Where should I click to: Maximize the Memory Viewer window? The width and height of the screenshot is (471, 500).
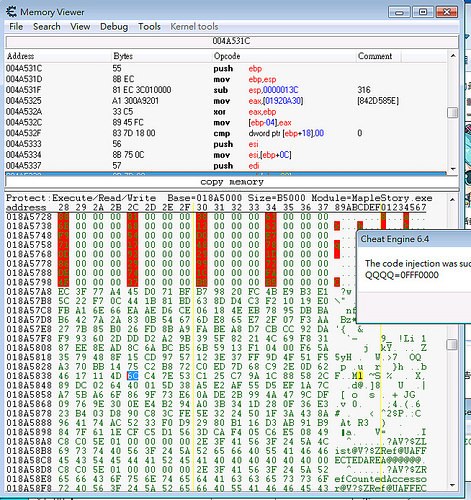pos(423,12)
